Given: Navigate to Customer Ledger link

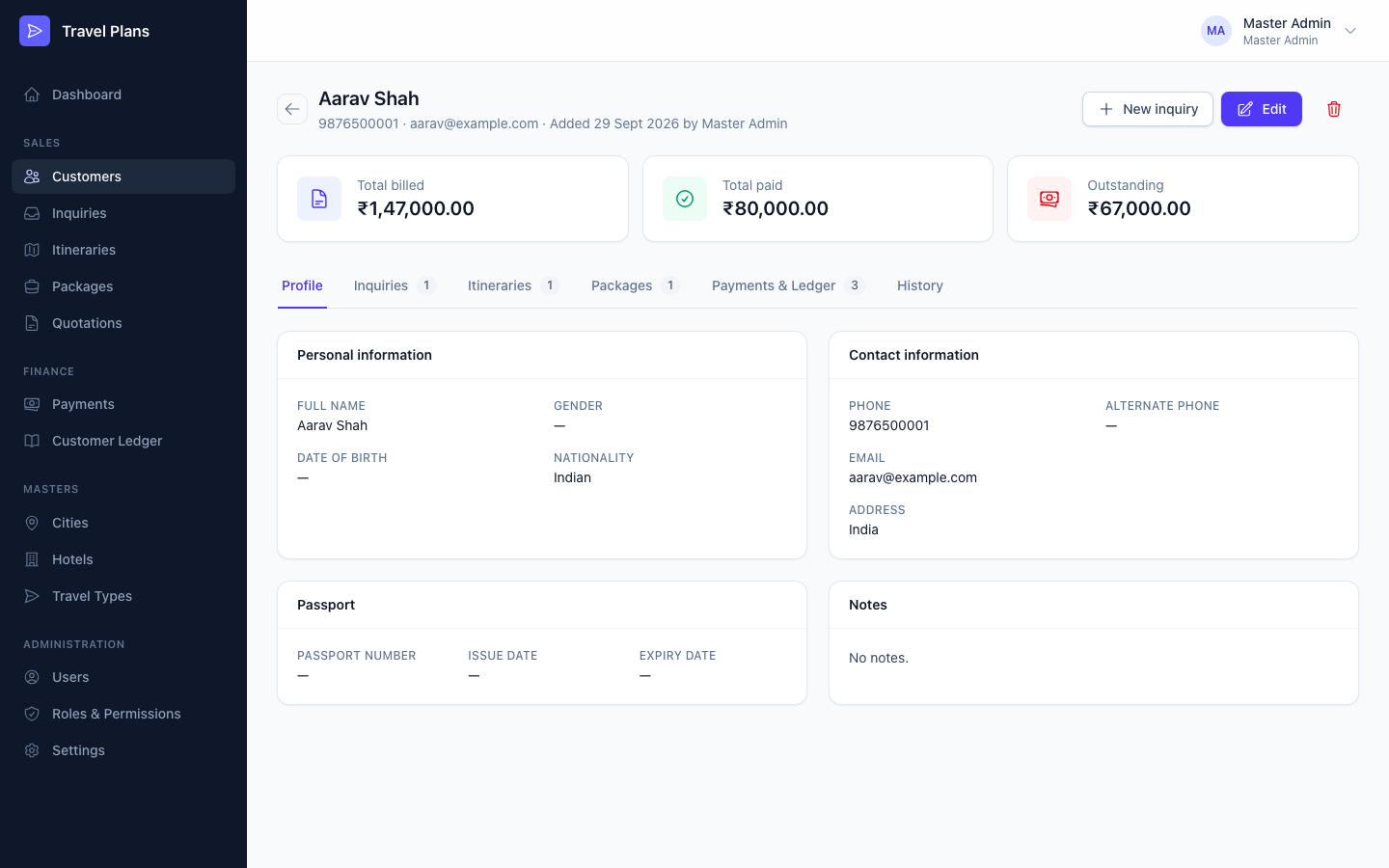Looking at the screenshot, I should [123, 441].
